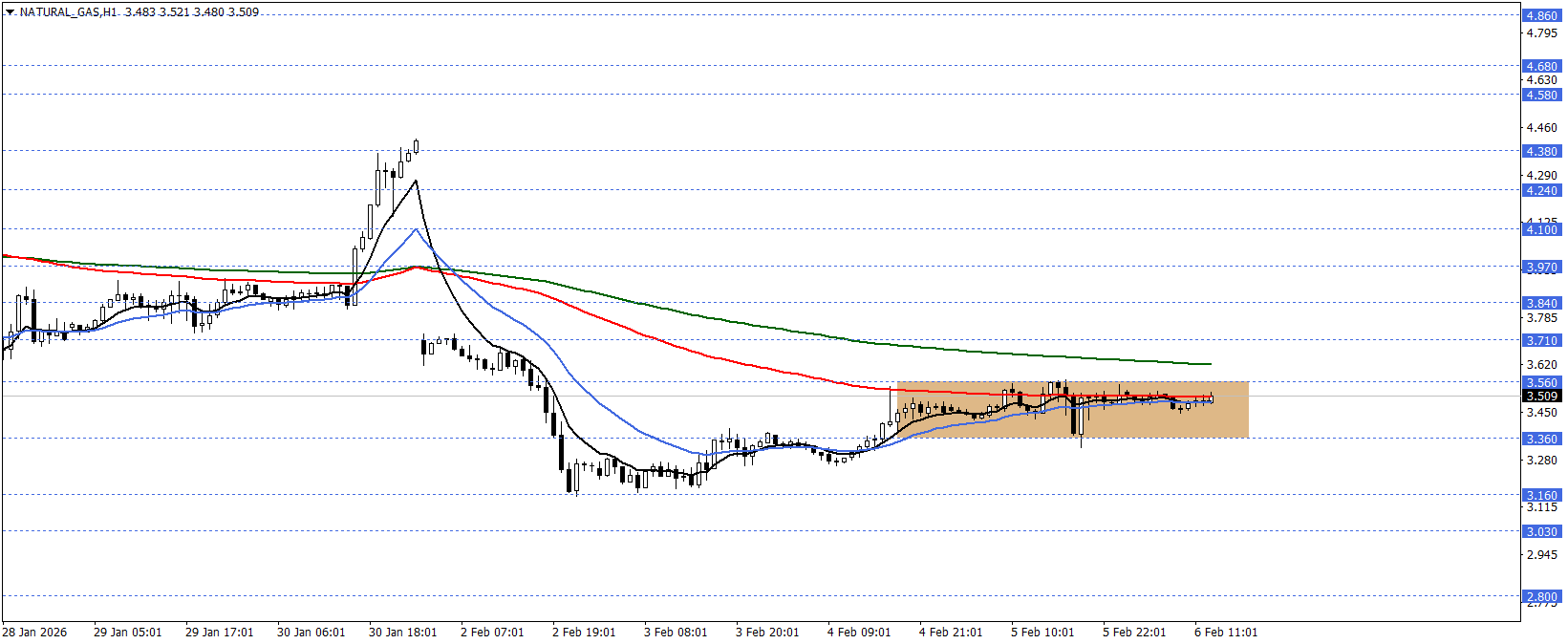Click the 3.840 level price tag
The height and width of the screenshot is (644, 1568).
[x=1540, y=303]
